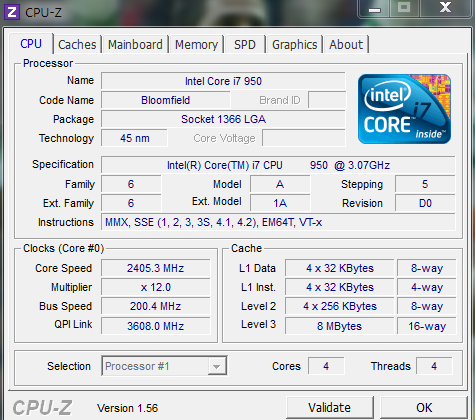
Task: Open the Processor #1 selection dropdown
Action: [164, 366]
